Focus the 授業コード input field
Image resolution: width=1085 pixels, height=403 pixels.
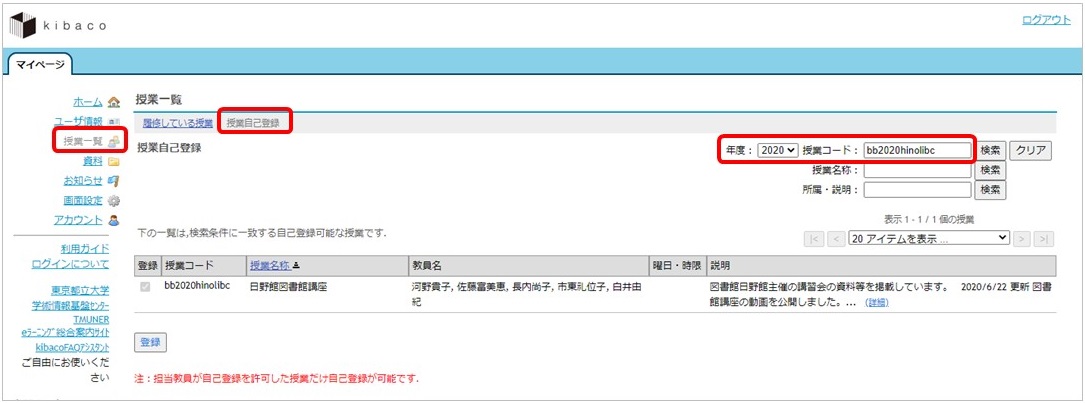(x=917, y=150)
